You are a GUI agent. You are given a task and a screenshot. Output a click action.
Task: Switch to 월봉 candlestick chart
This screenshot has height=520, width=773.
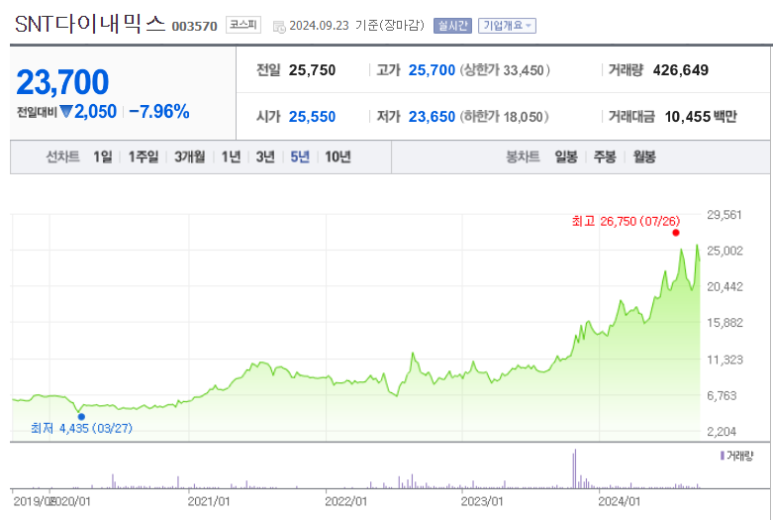coord(644,157)
